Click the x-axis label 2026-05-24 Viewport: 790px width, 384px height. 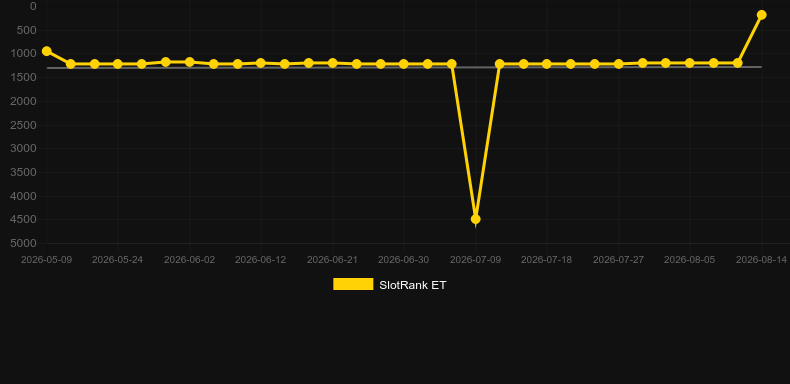(117, 260)
